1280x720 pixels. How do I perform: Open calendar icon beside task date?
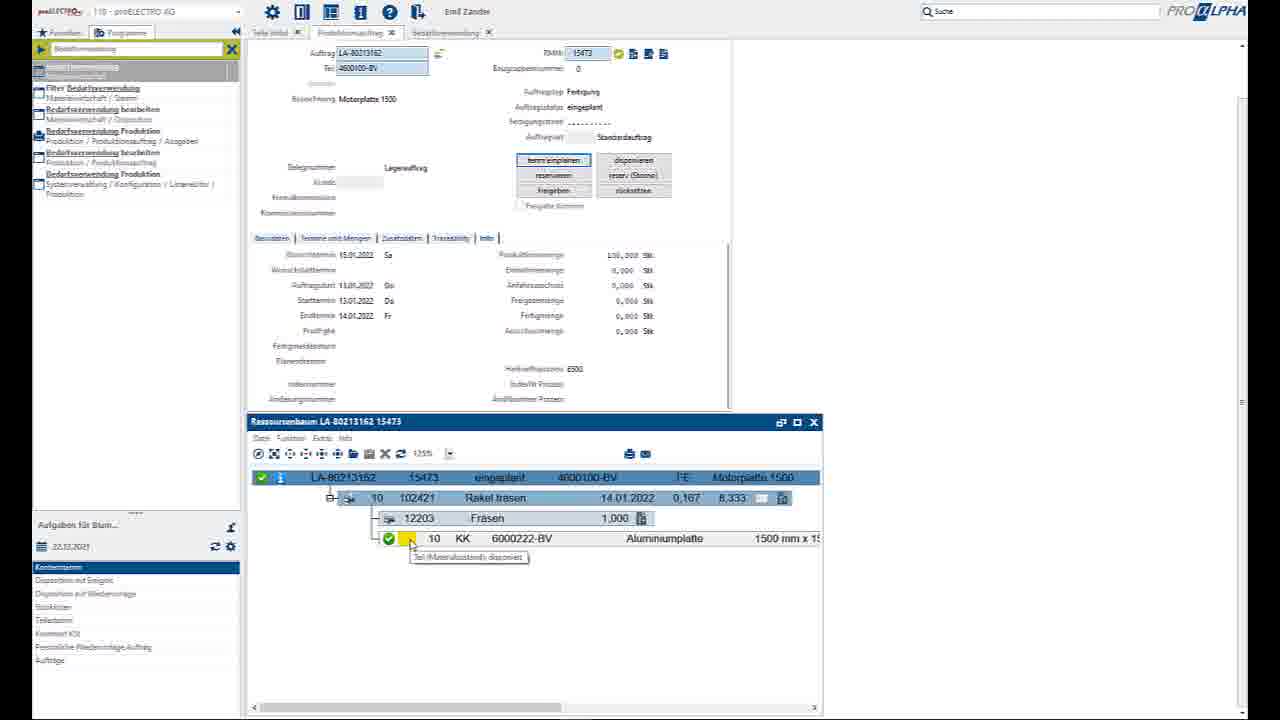pyautogui.click(x=42, y=547)
